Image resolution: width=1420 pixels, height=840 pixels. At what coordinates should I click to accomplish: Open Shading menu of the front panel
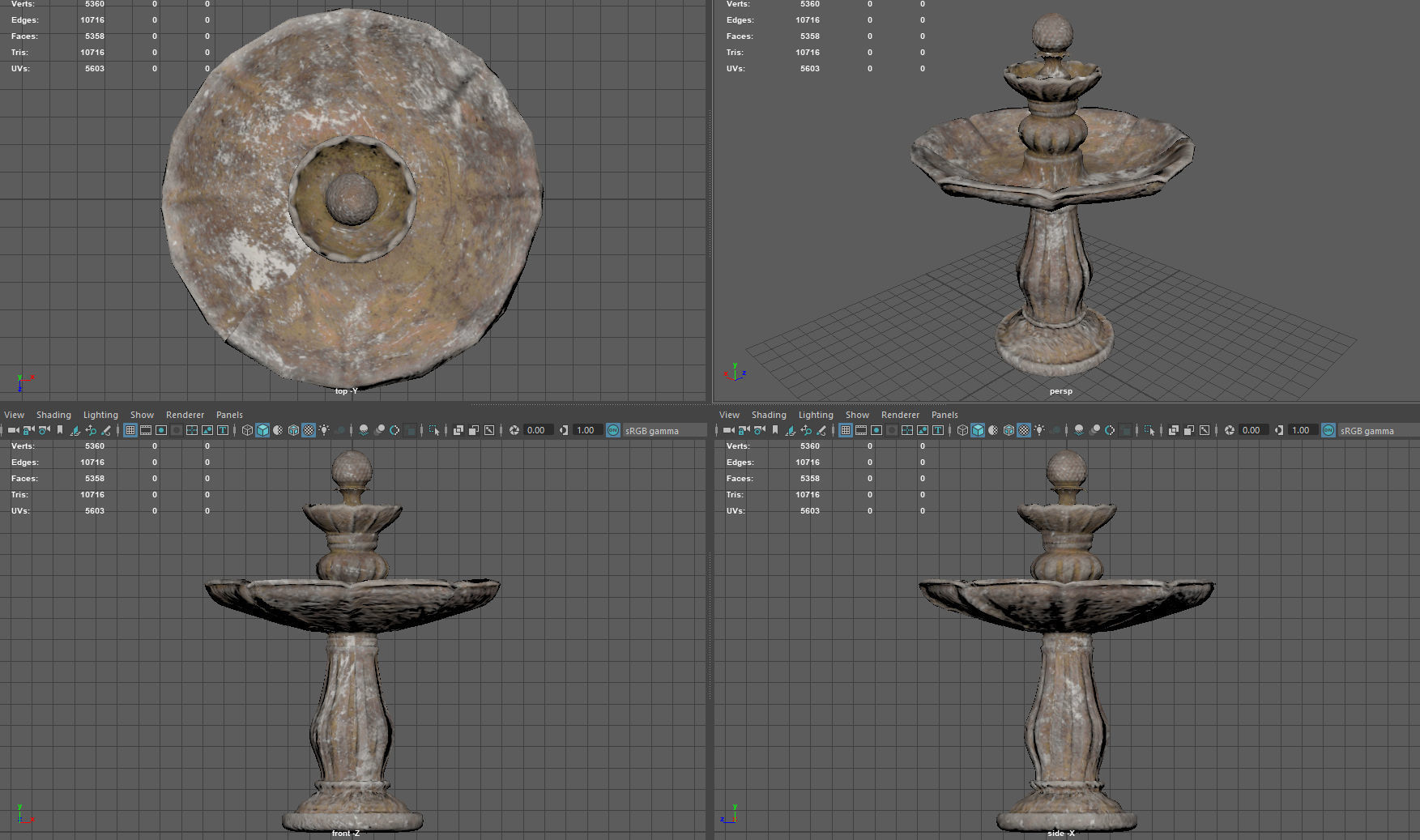pos(53,415)
